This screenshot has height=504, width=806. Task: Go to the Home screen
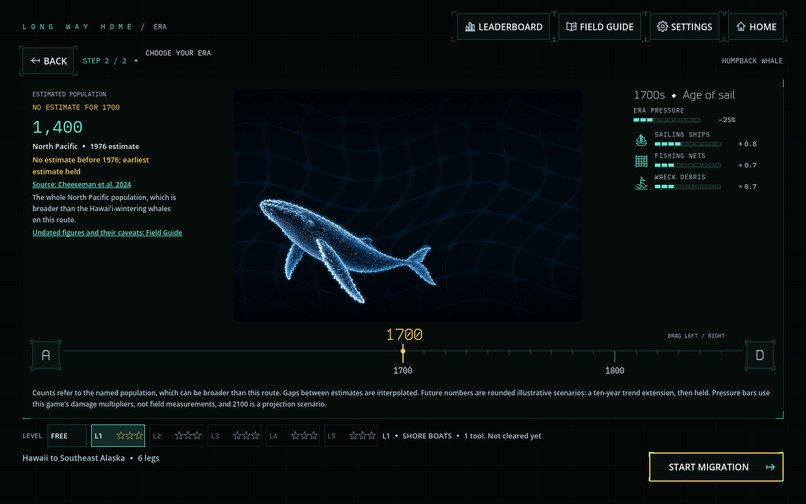[x=756, y=27]
